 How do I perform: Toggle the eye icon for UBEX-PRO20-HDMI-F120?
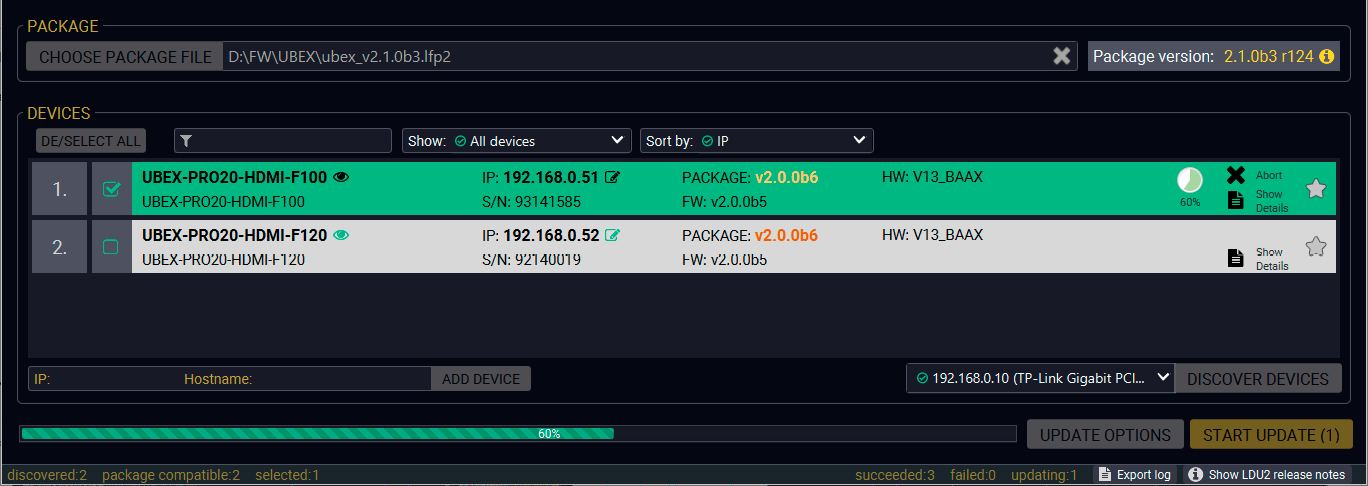pos(341,236)
